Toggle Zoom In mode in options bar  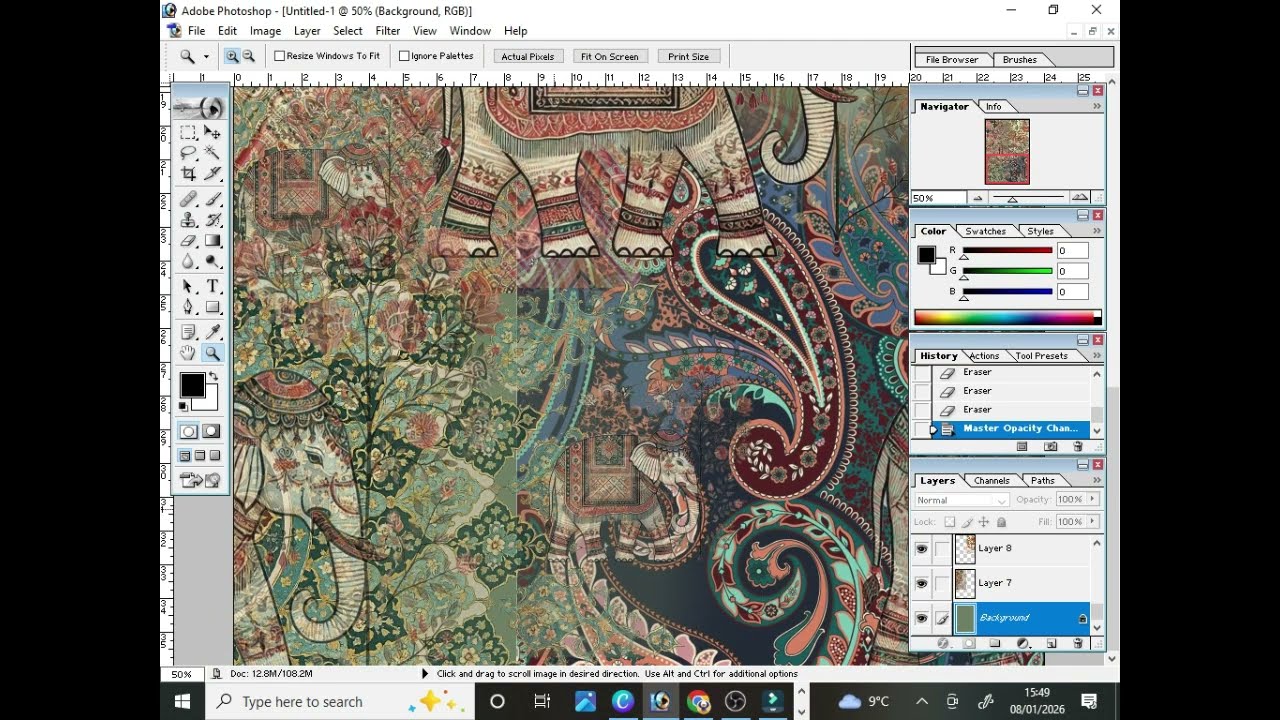[232, 56]
